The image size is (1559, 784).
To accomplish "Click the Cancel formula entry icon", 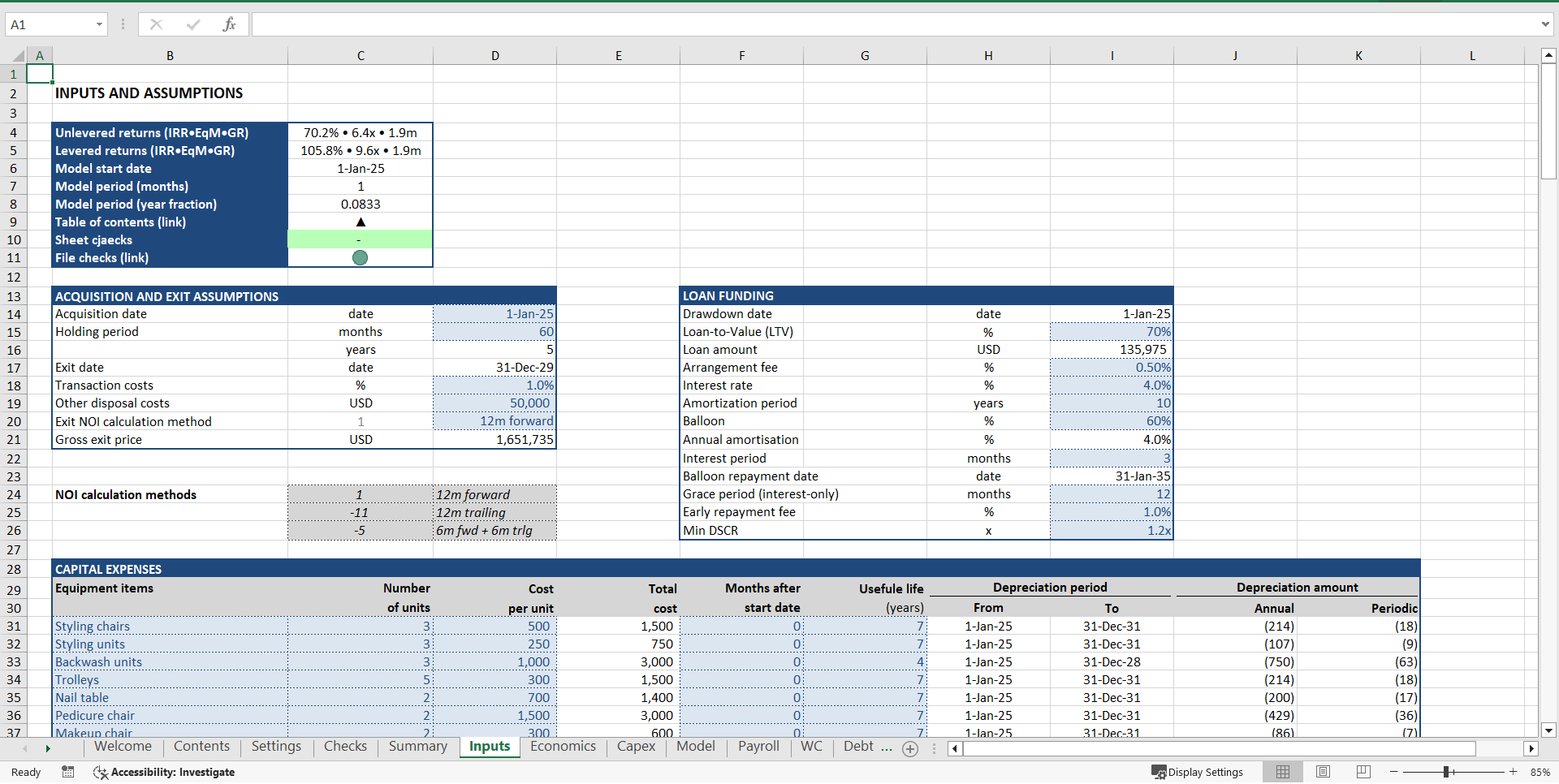I will coord(156,24).
